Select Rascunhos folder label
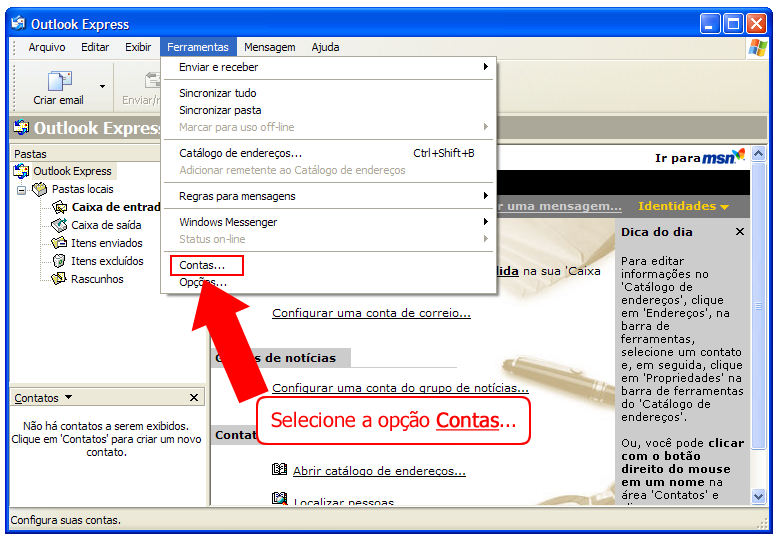 (97, 279)
